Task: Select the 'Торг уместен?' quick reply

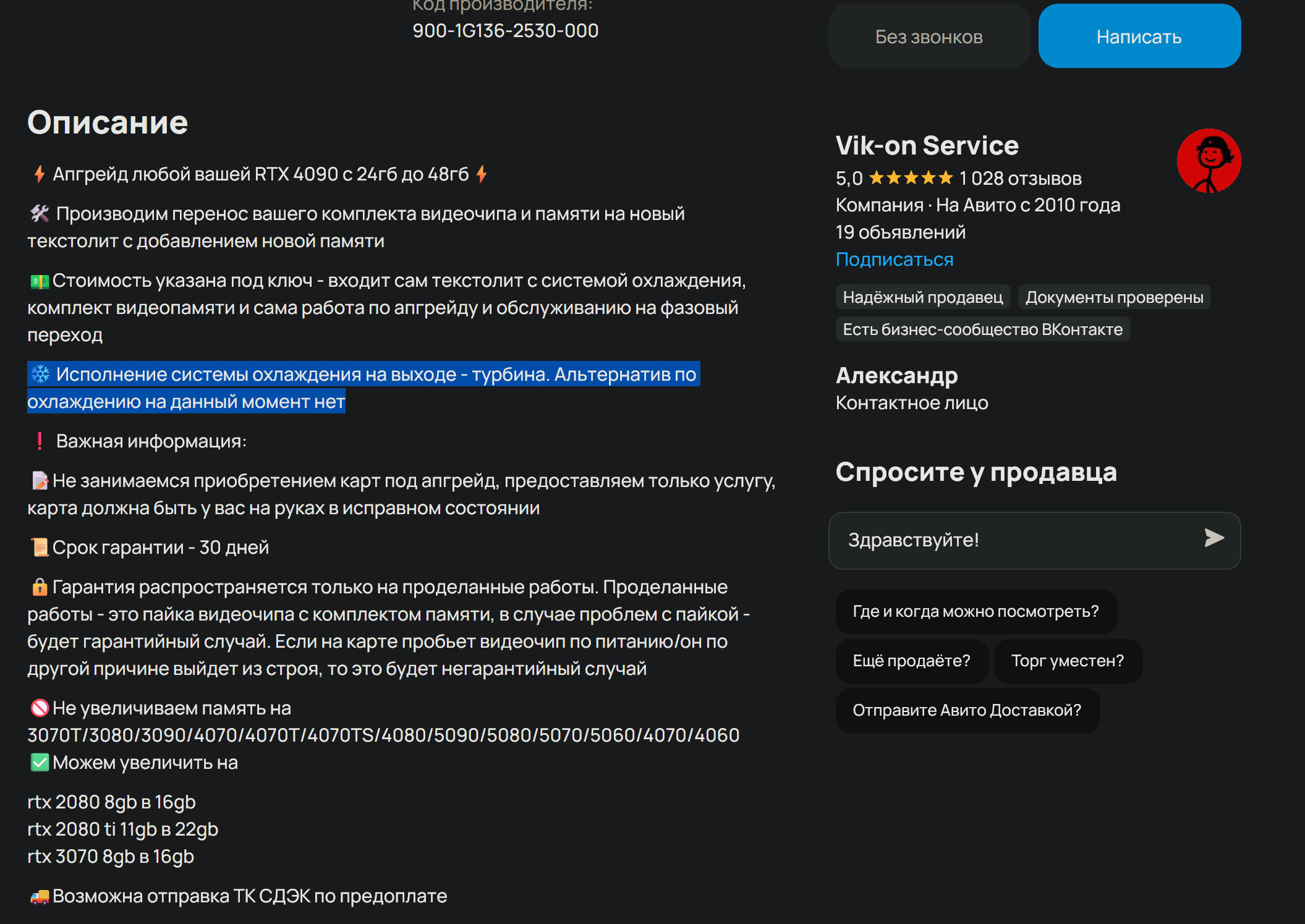Action: pos(1067,661)
